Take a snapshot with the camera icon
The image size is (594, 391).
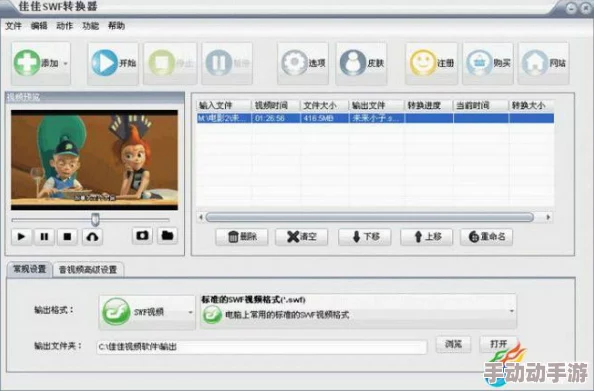pyautogui.click(x=142, y=236)
